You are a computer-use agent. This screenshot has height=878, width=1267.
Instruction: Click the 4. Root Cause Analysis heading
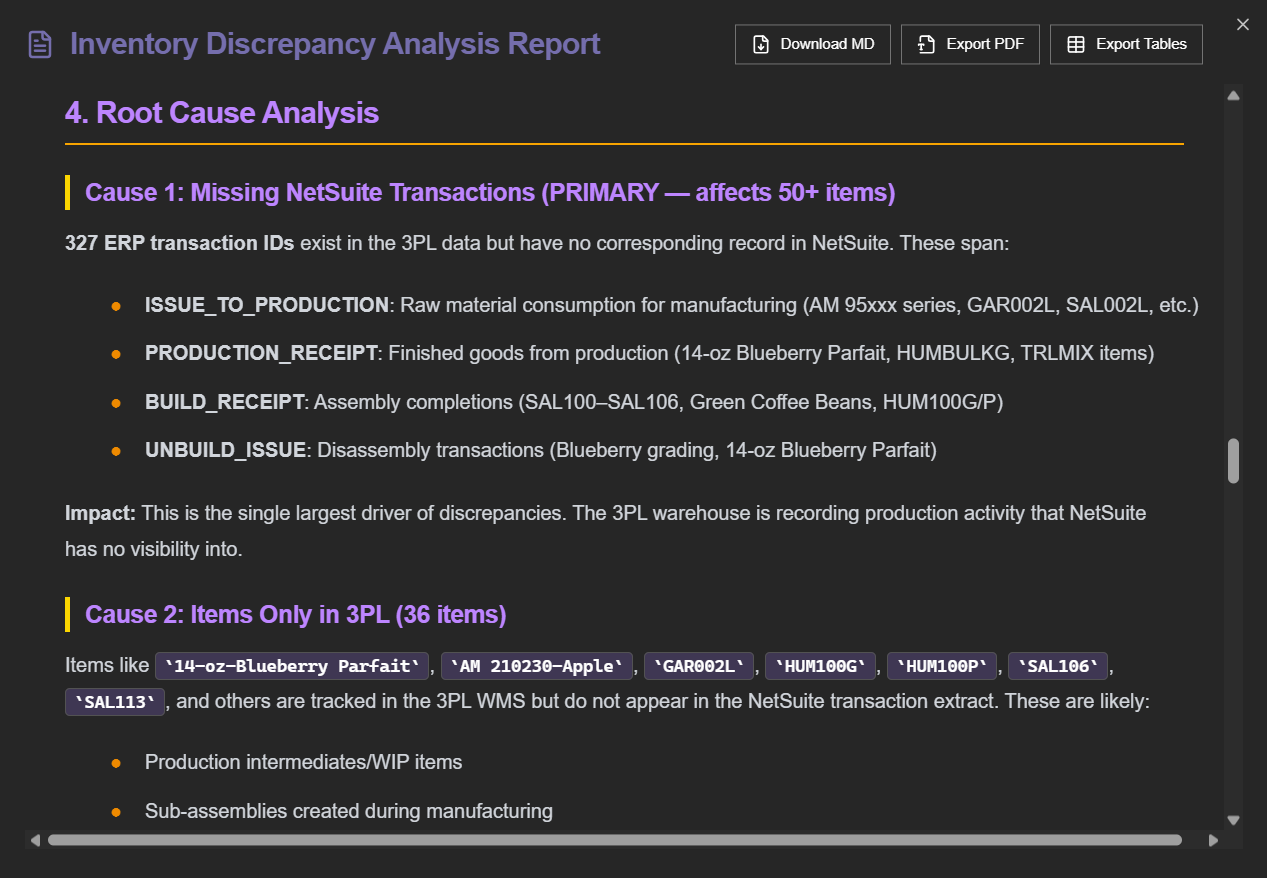(222, 113)
